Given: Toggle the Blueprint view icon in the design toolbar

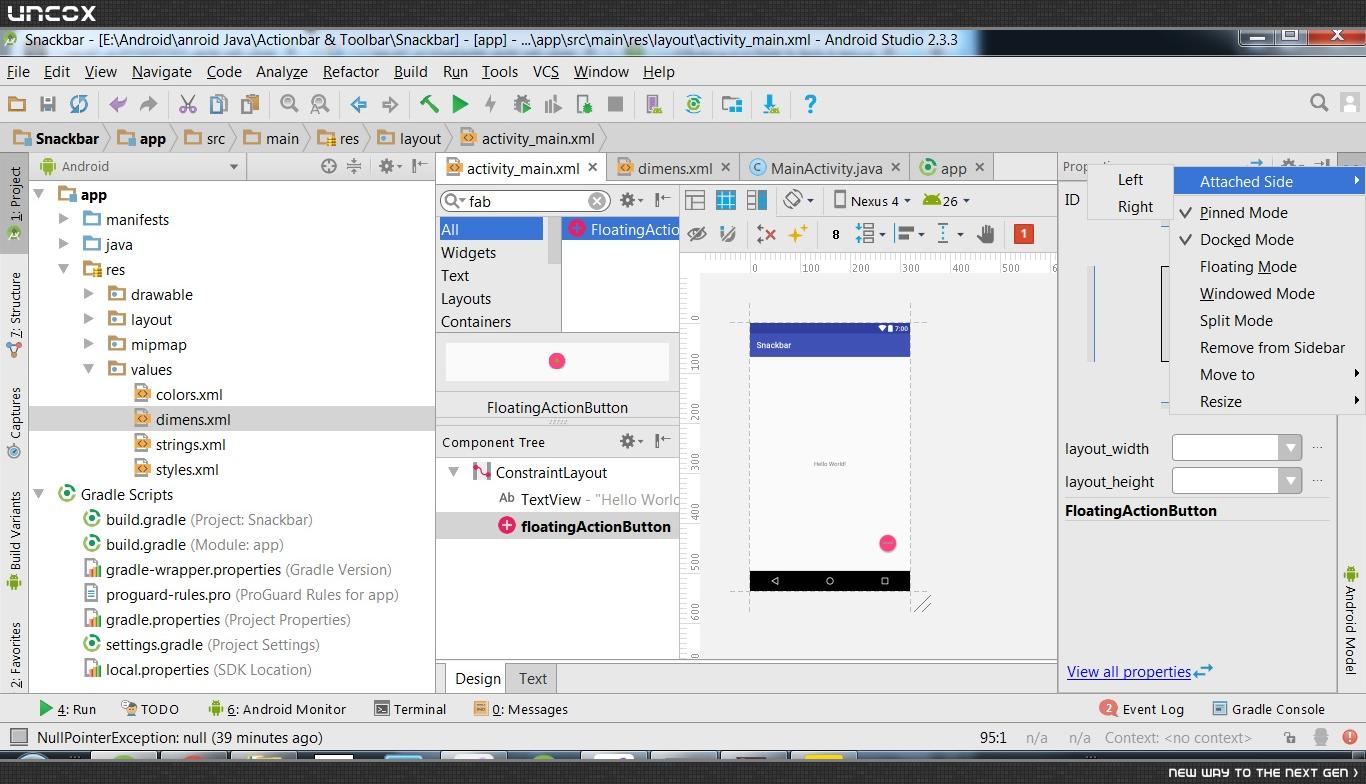Looking at the screenshot, I should tap(726, 200).
